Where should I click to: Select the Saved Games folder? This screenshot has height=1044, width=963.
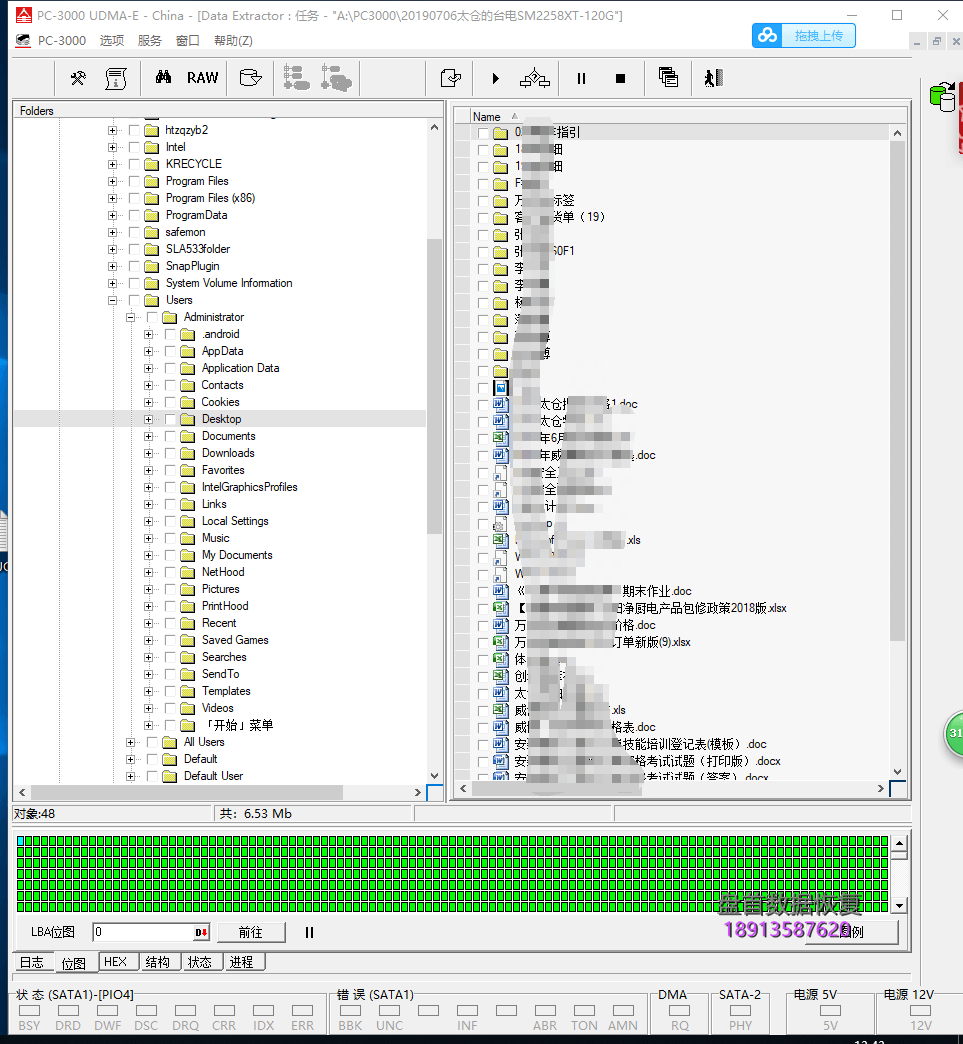coord(235,640)
